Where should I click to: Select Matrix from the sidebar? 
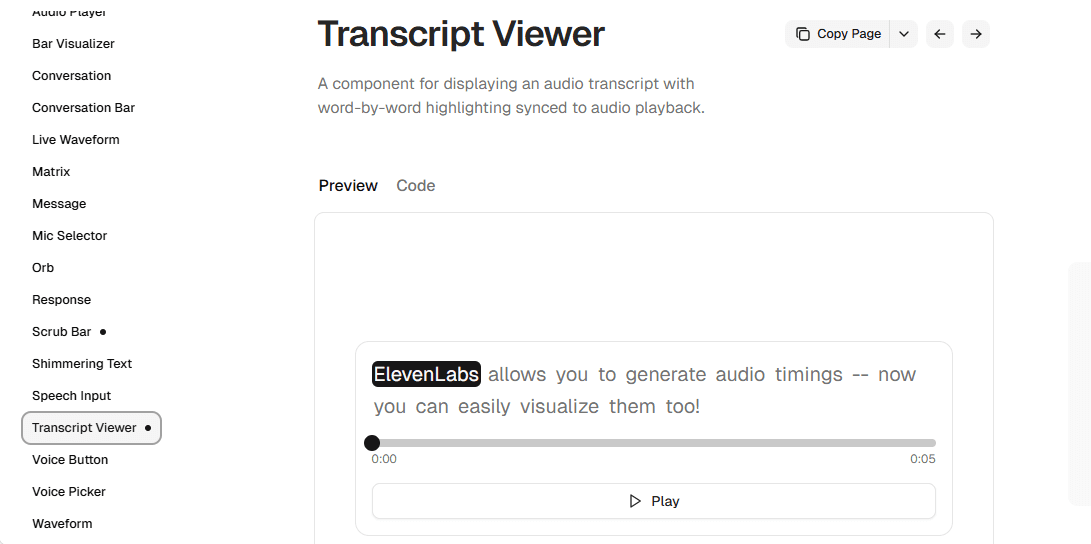tap(51, 172)
